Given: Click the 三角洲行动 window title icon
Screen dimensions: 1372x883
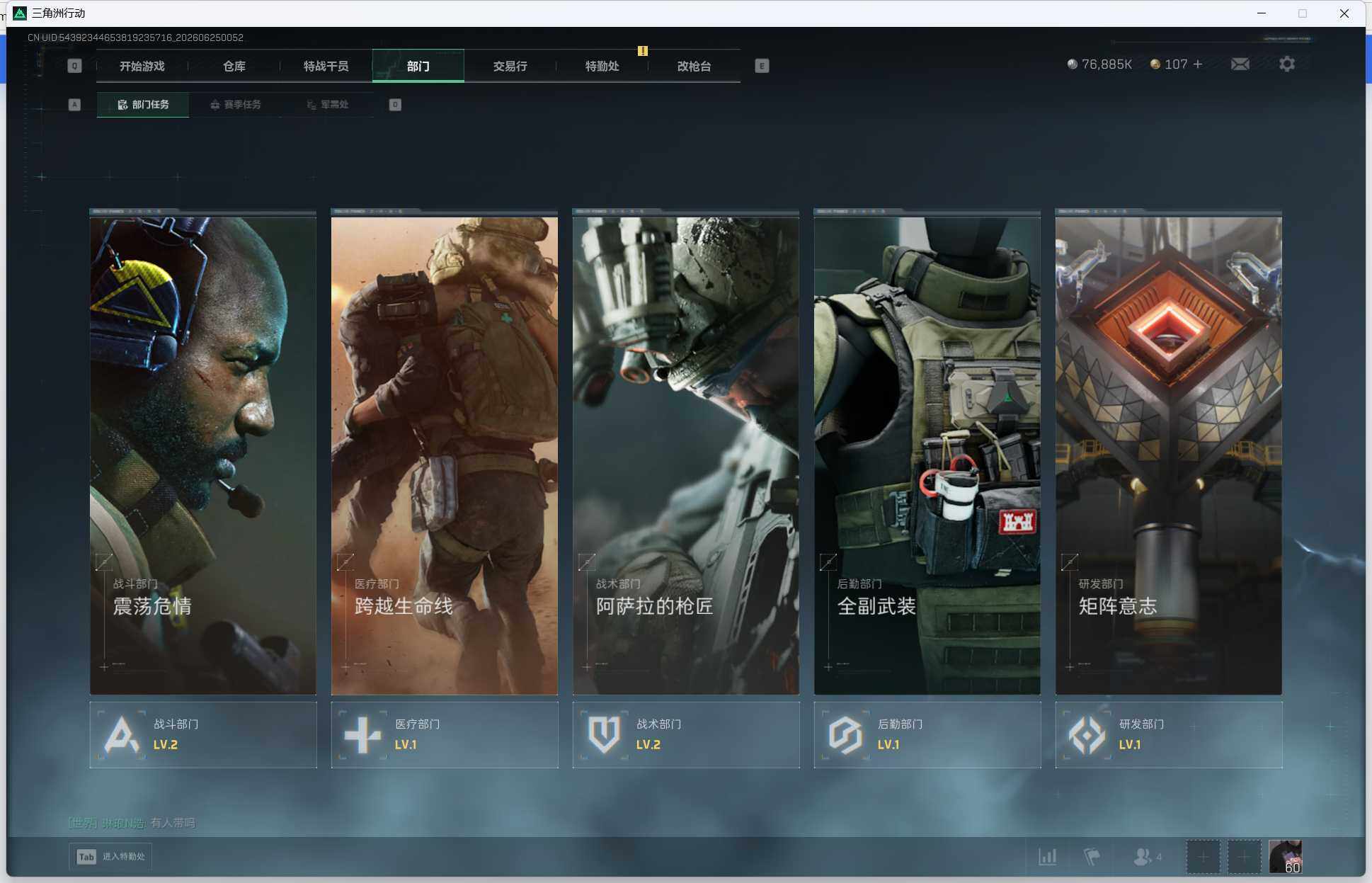Looking at the screenshot, I should [x=20, y=13].
